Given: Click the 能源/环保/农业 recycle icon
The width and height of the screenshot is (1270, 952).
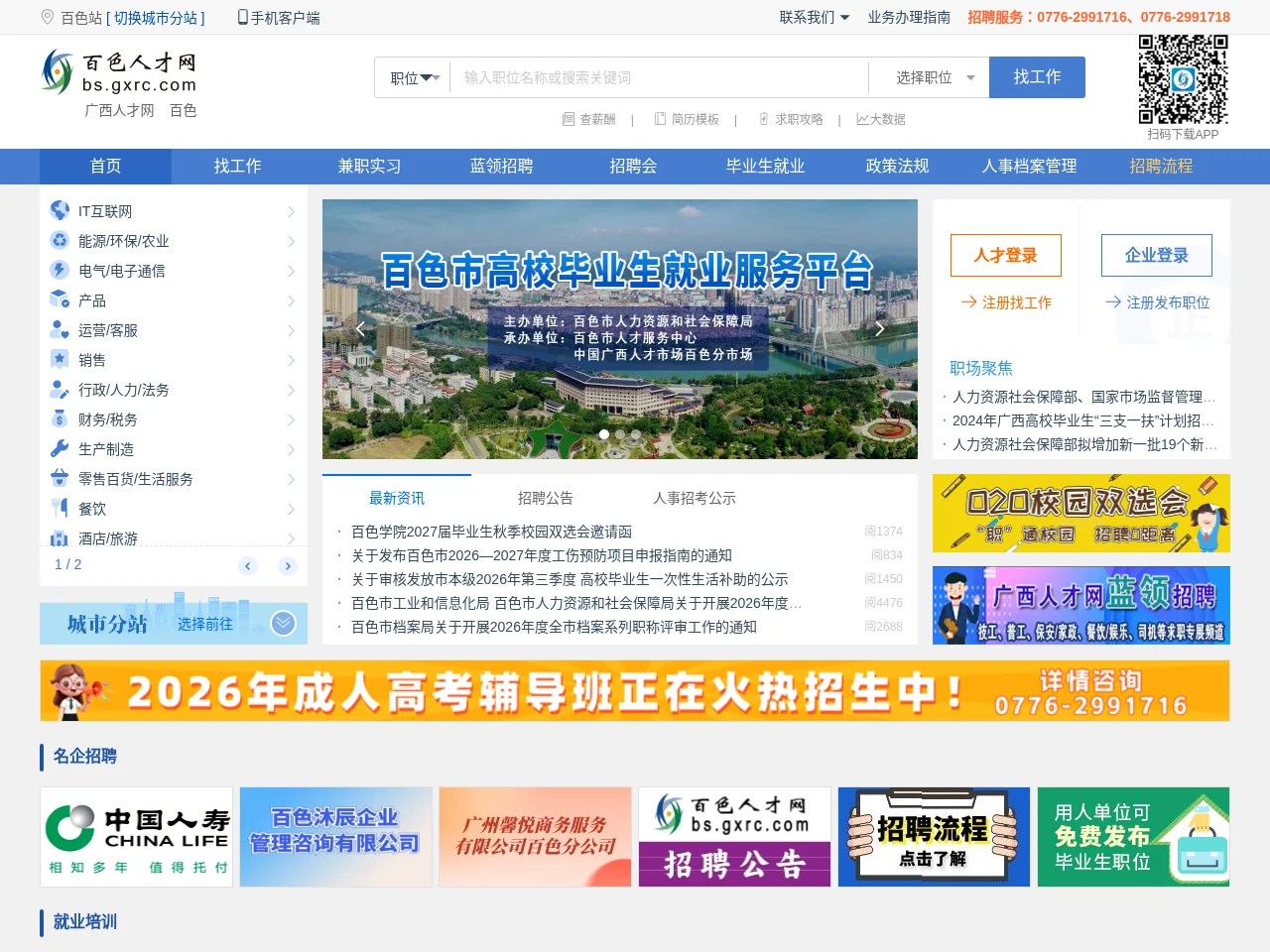Looking at the screenshot, I should 60,240.
